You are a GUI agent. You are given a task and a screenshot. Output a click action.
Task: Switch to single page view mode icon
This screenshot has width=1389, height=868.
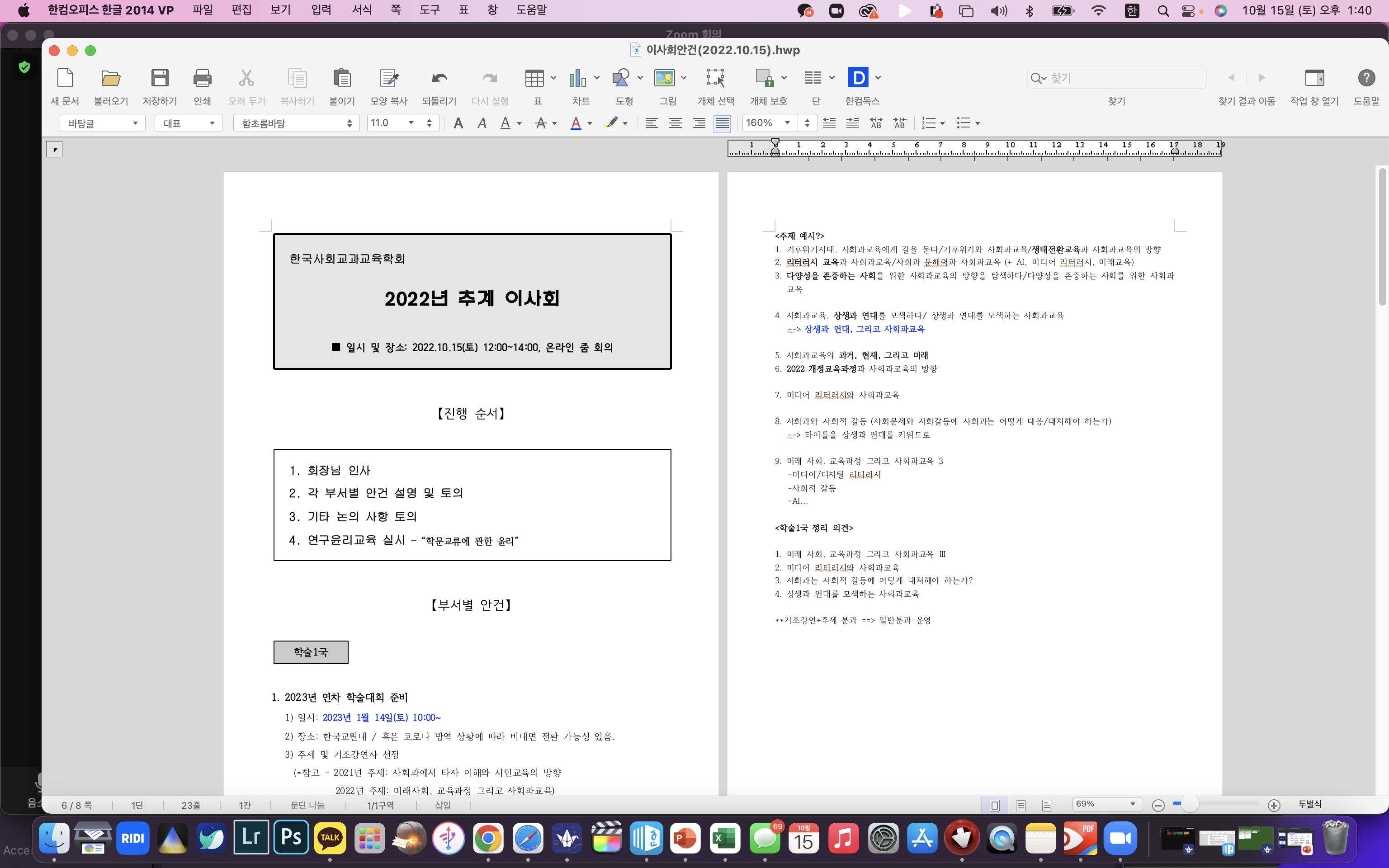click(x=995, y=806)
